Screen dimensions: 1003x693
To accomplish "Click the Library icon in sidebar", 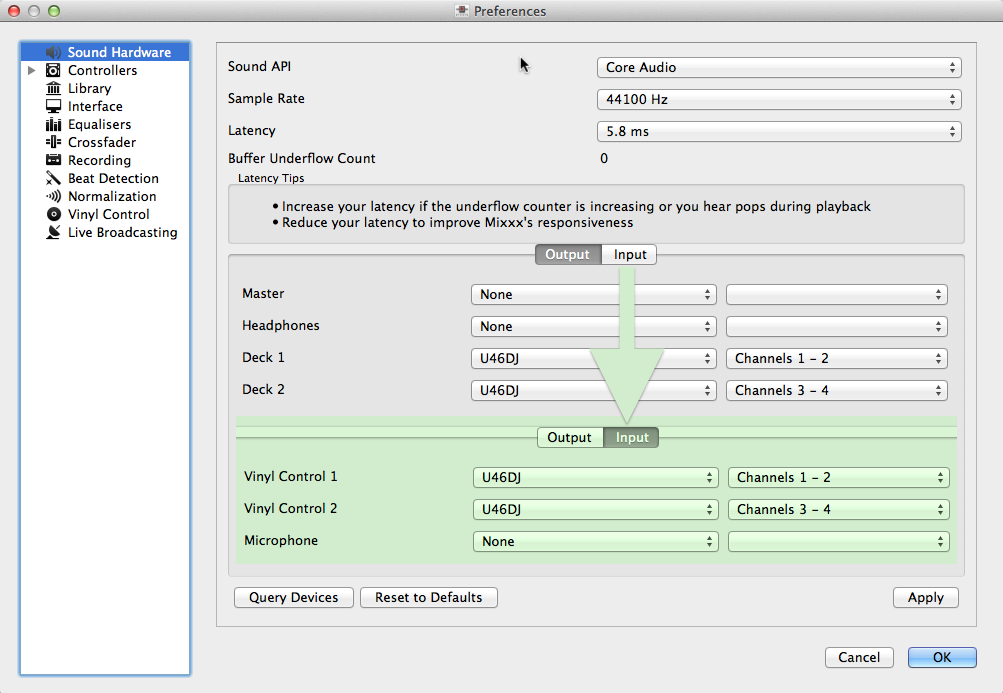I will point(54,89).
